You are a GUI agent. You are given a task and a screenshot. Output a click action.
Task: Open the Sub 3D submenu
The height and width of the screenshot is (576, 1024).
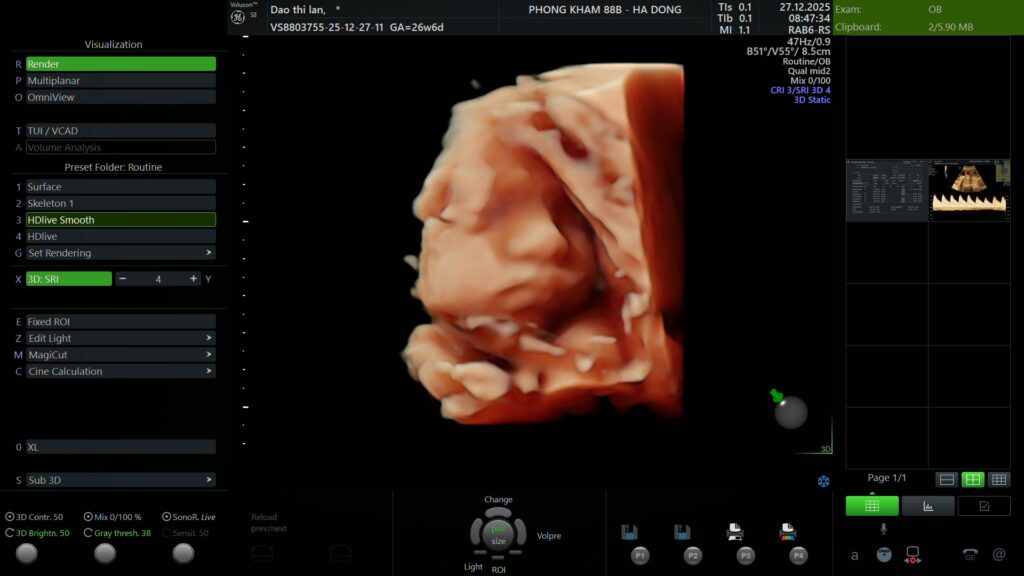[x=120, y=480]
